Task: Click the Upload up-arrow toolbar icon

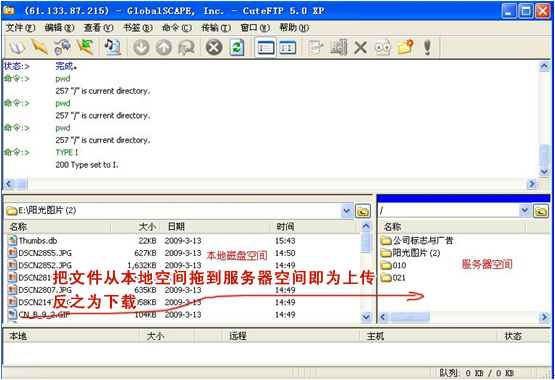Action: (164, 47)
